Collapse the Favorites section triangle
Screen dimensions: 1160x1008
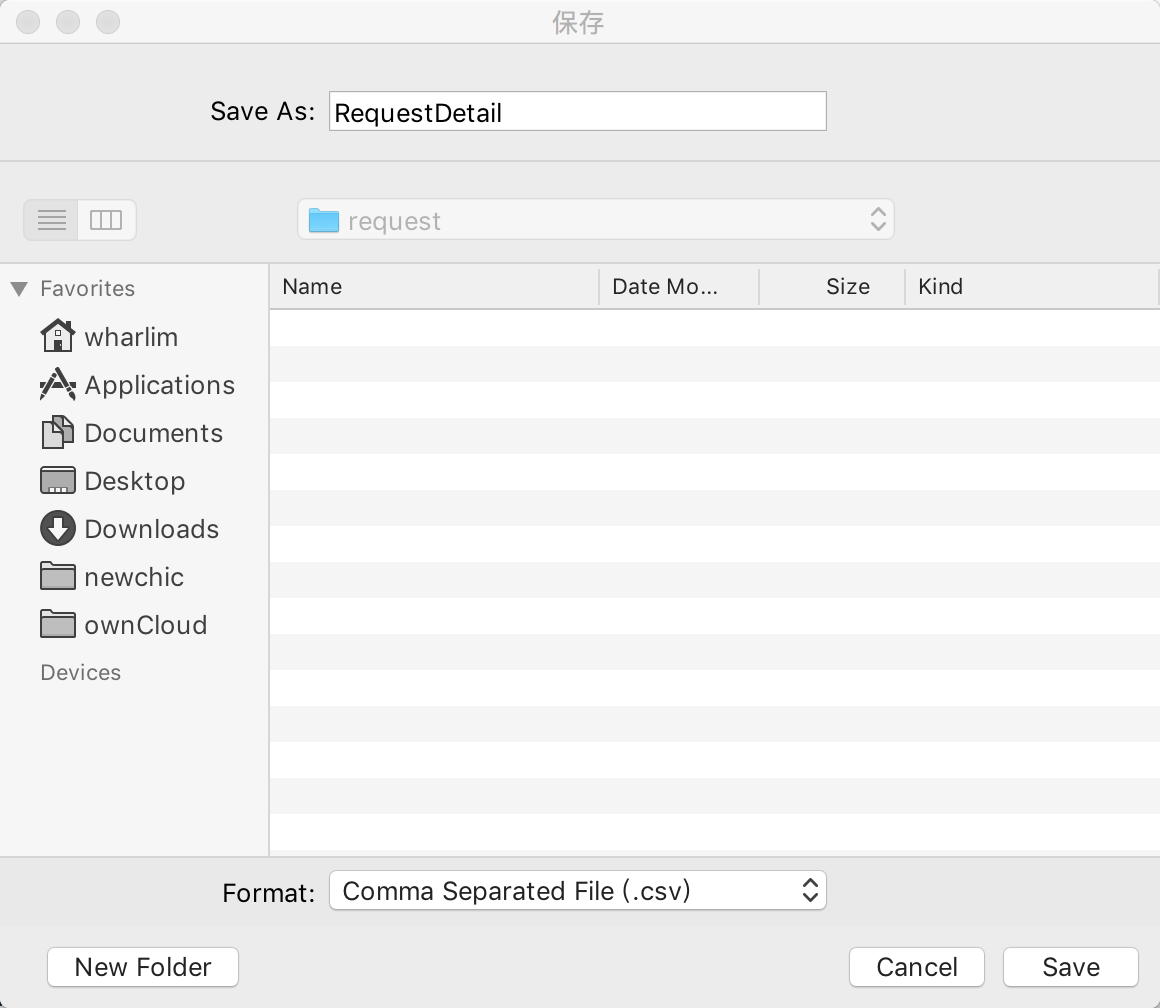click(x=19, y=288)
